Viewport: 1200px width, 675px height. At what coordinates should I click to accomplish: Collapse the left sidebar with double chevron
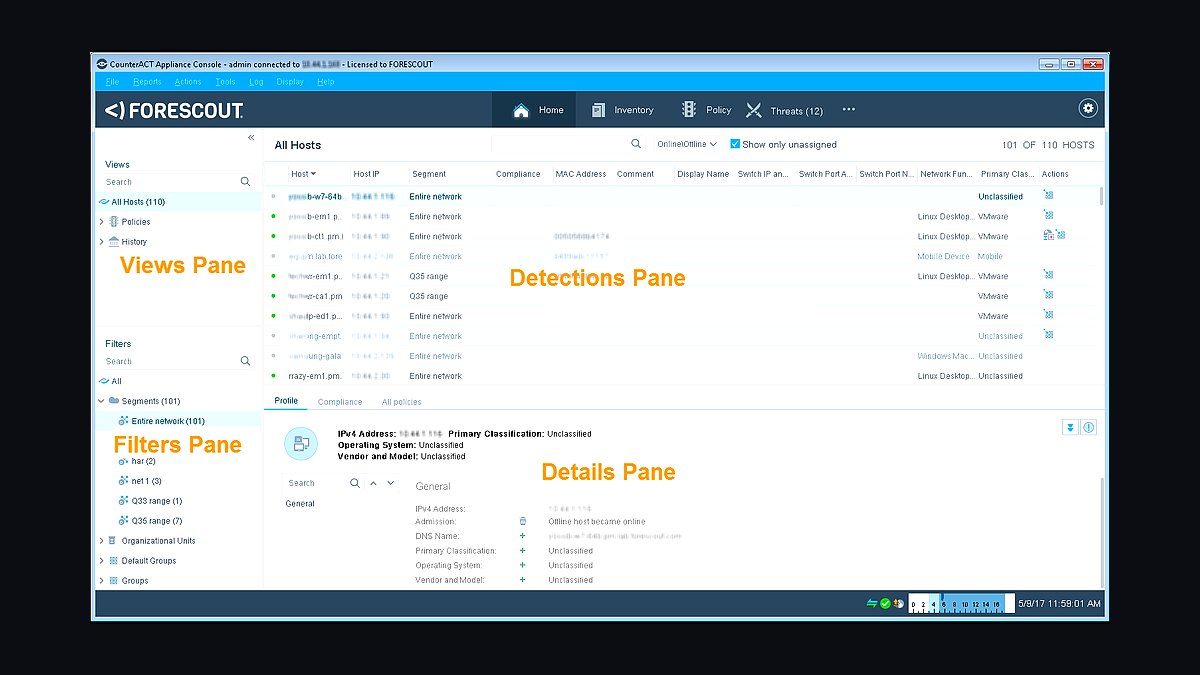251,138
